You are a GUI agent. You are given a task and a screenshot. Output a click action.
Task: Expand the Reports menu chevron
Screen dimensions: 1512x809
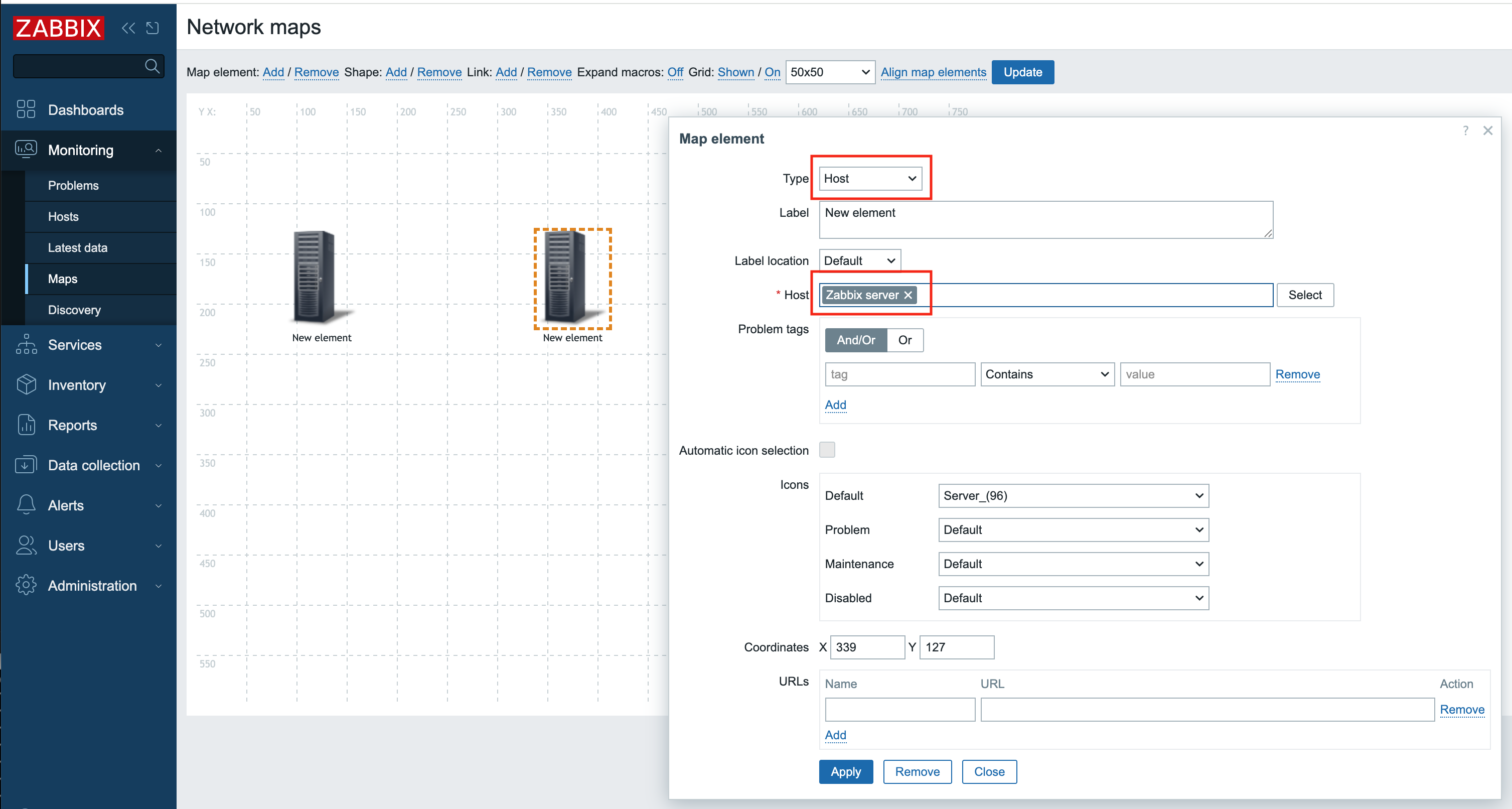(x=159, y=425)
